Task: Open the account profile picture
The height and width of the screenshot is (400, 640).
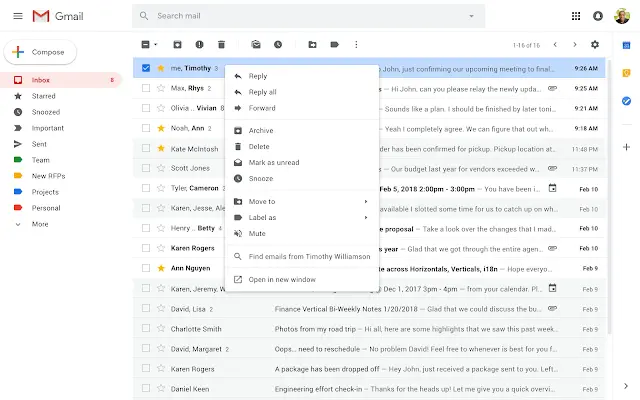Action: coord(622,16)
